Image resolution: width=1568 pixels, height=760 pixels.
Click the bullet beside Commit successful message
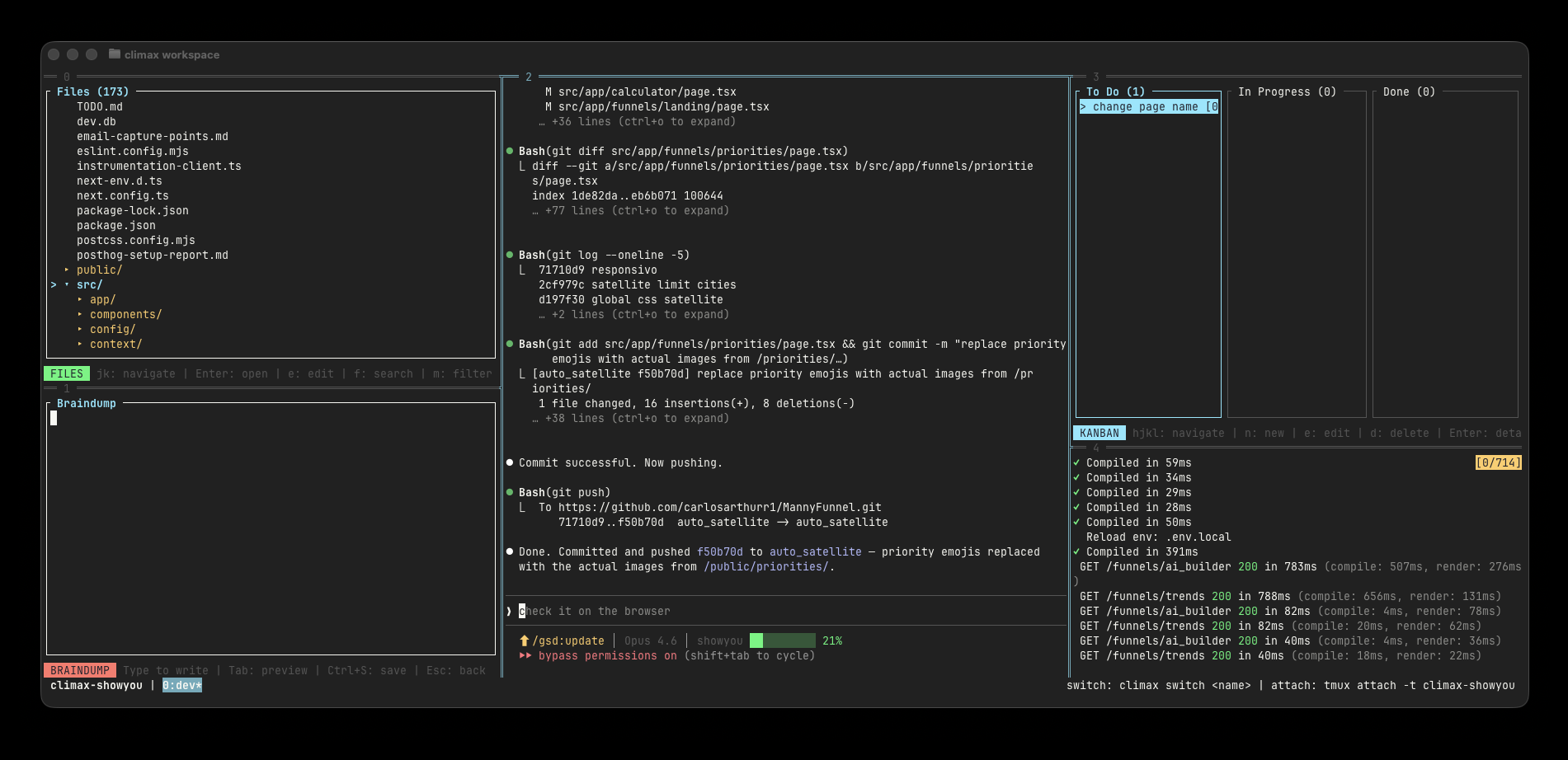pos(510,462)
